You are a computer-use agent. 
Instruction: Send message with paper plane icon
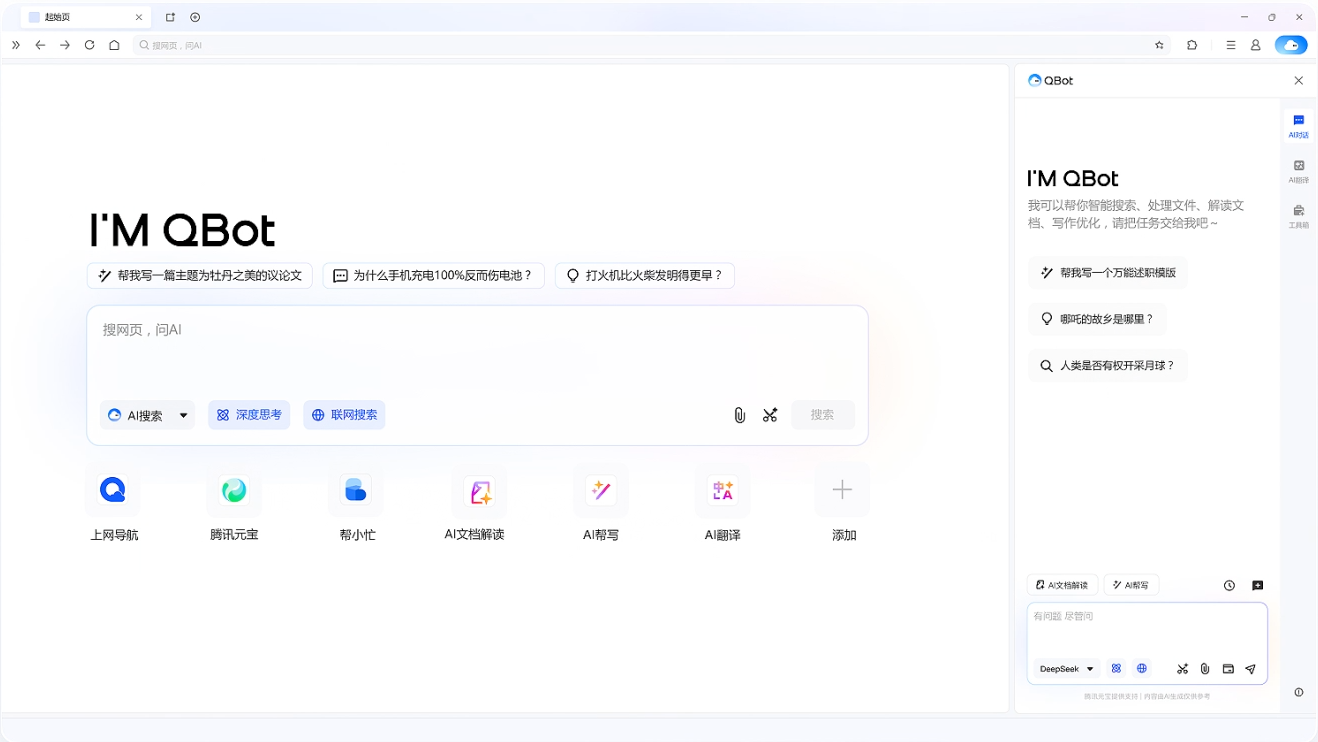coord(1250,669)
